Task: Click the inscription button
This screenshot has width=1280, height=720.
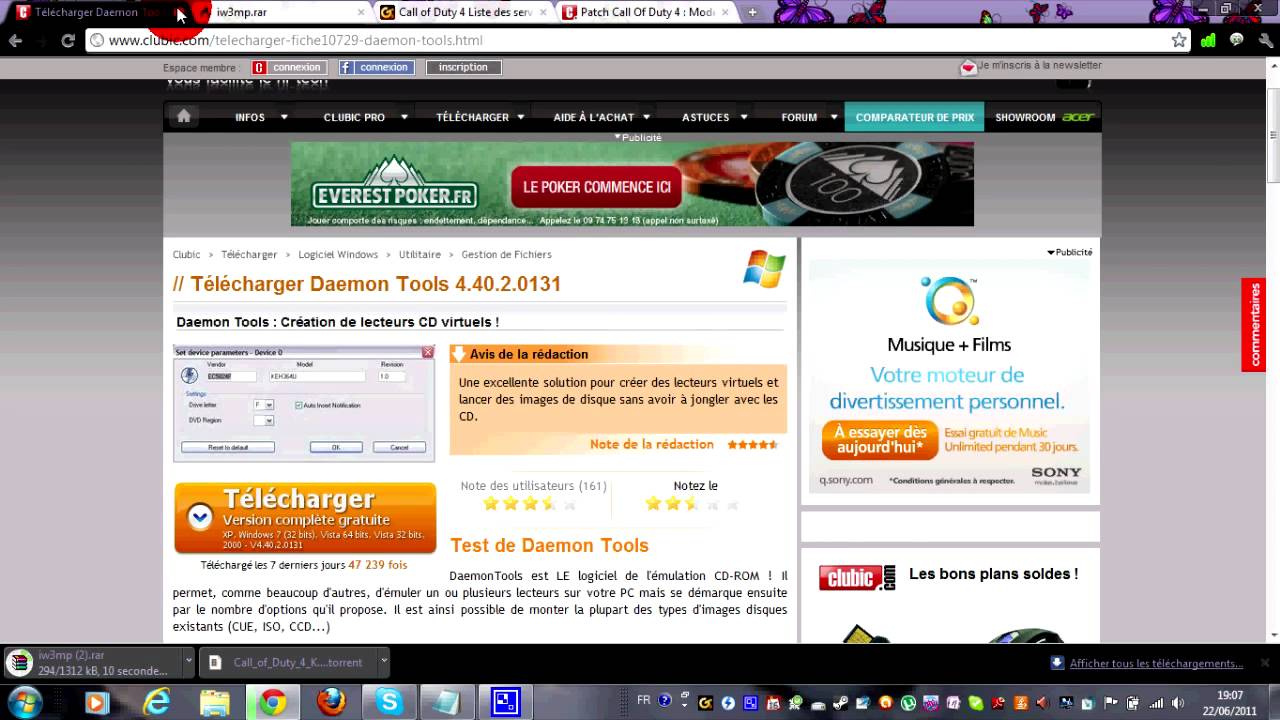Action: (463, 67)
